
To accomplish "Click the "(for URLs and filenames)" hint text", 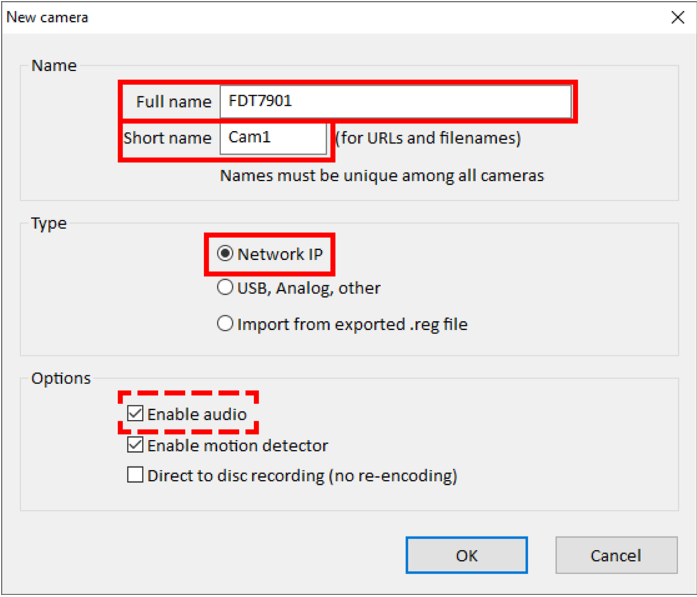I will tap(428, 138).
